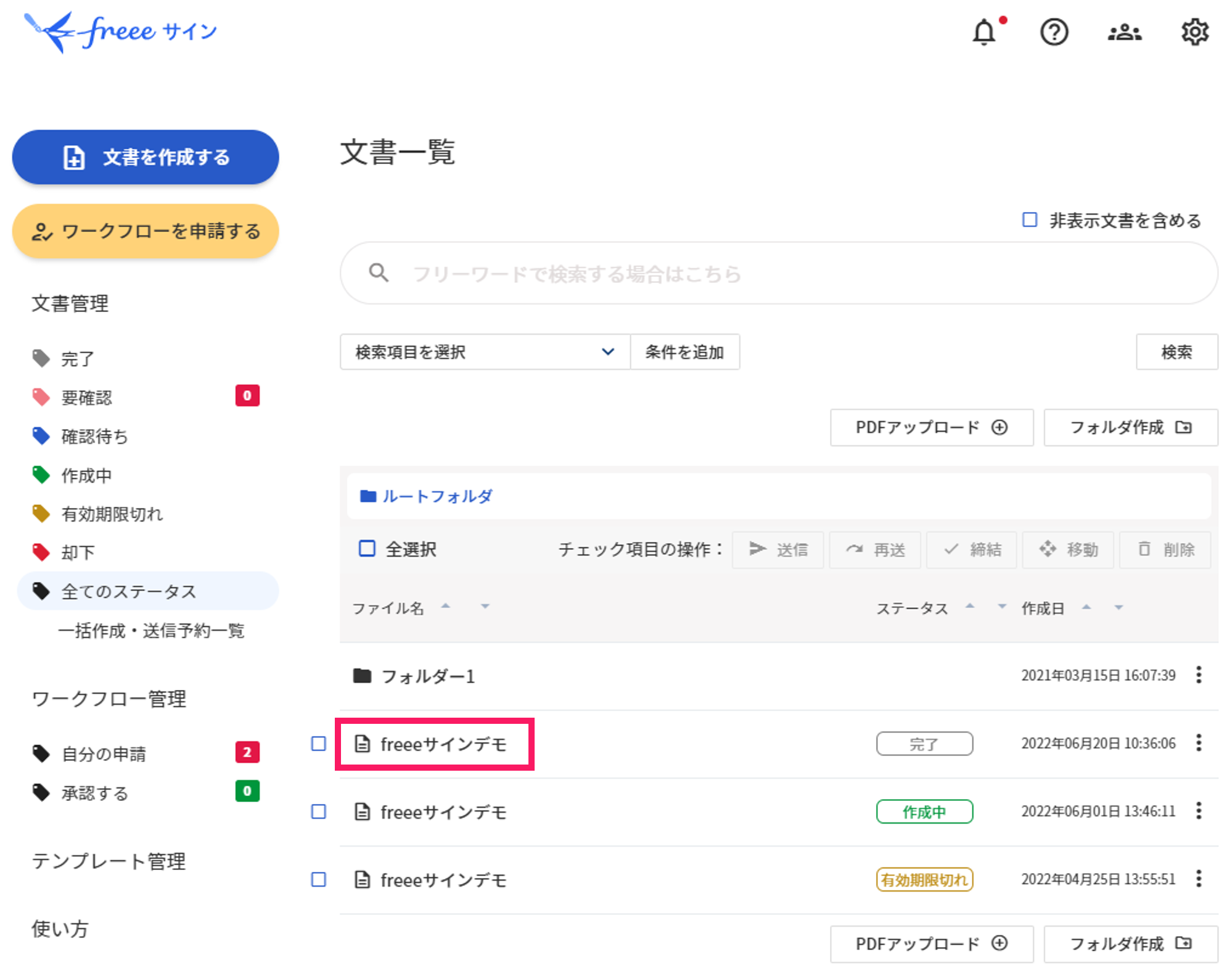Click the free-word search input field
The width and height of the screenshot is (1232, 968).
778,273
